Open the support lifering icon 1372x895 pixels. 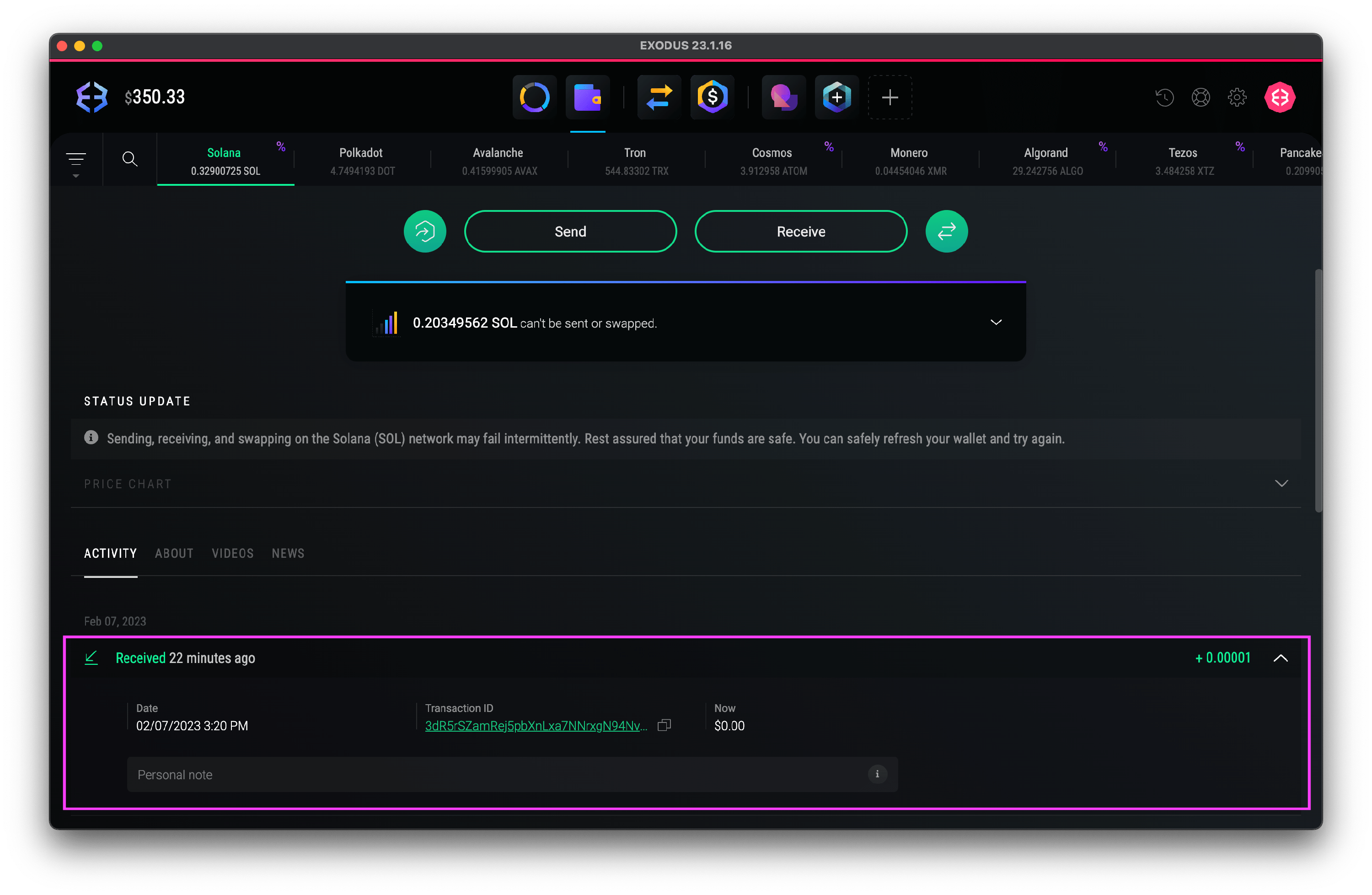point(1201,97)
